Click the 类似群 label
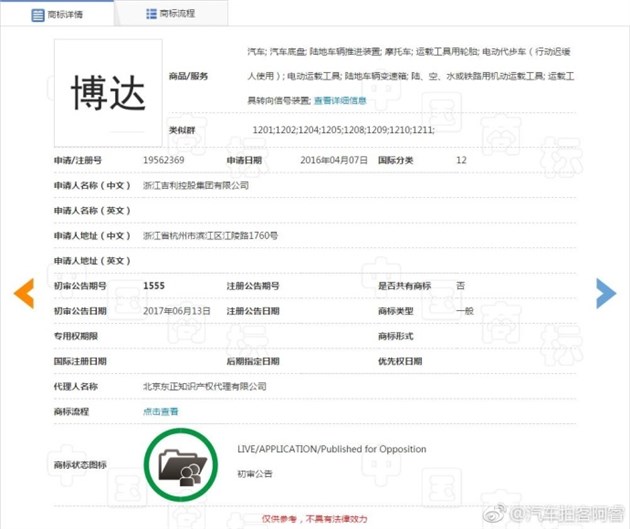Viewport: 630px width, 529px height. pyautogui.click(x=182, y=130)
